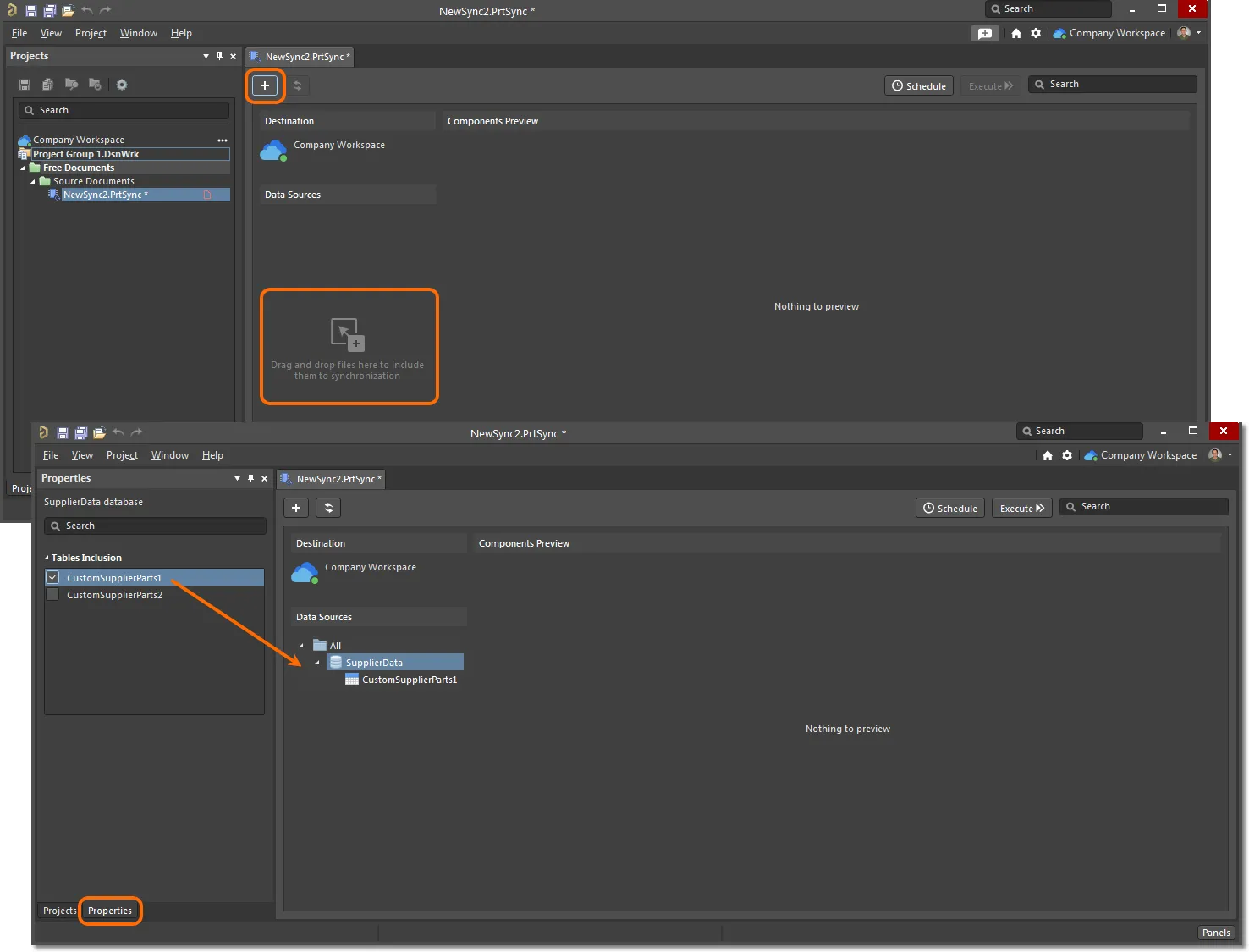The width and height of the screenshot is (1249, 952).
Task: Click the Schedule button in the back window
Action: pos(919,85)
